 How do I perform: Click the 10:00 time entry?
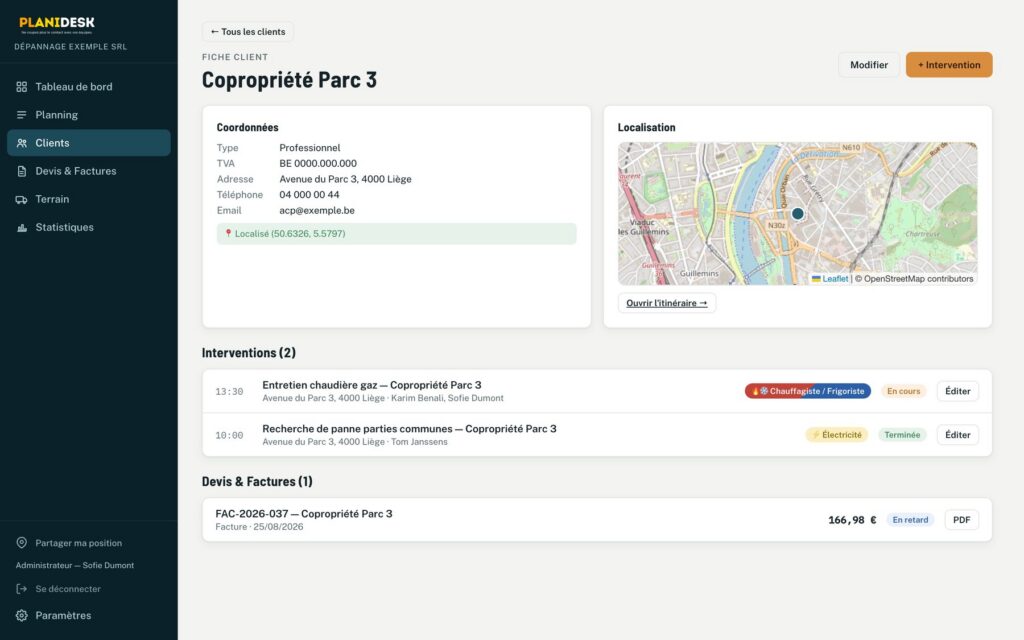pyautogui.click(x=229, y=435)
